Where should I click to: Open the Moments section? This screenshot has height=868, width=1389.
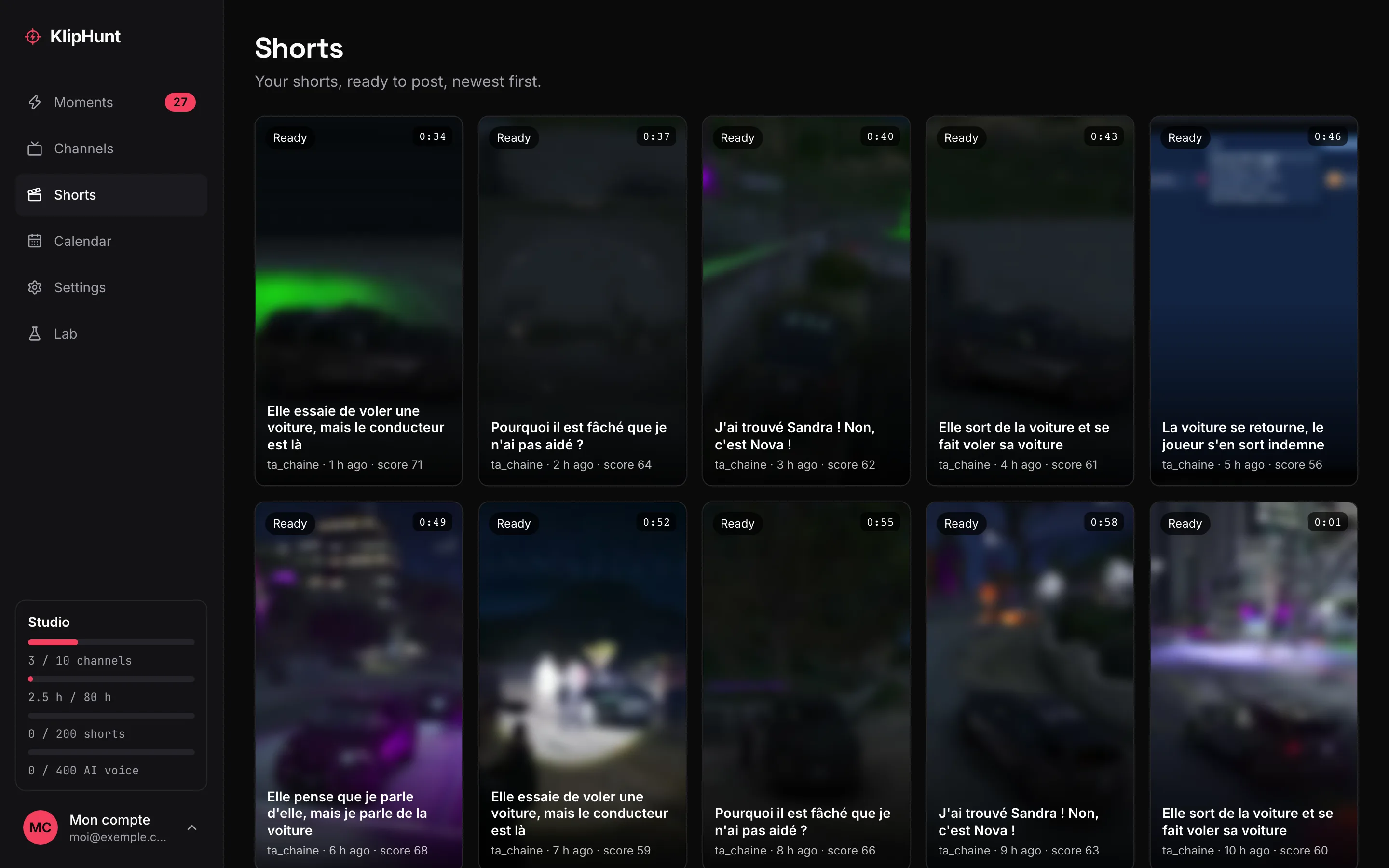[111, 102]
